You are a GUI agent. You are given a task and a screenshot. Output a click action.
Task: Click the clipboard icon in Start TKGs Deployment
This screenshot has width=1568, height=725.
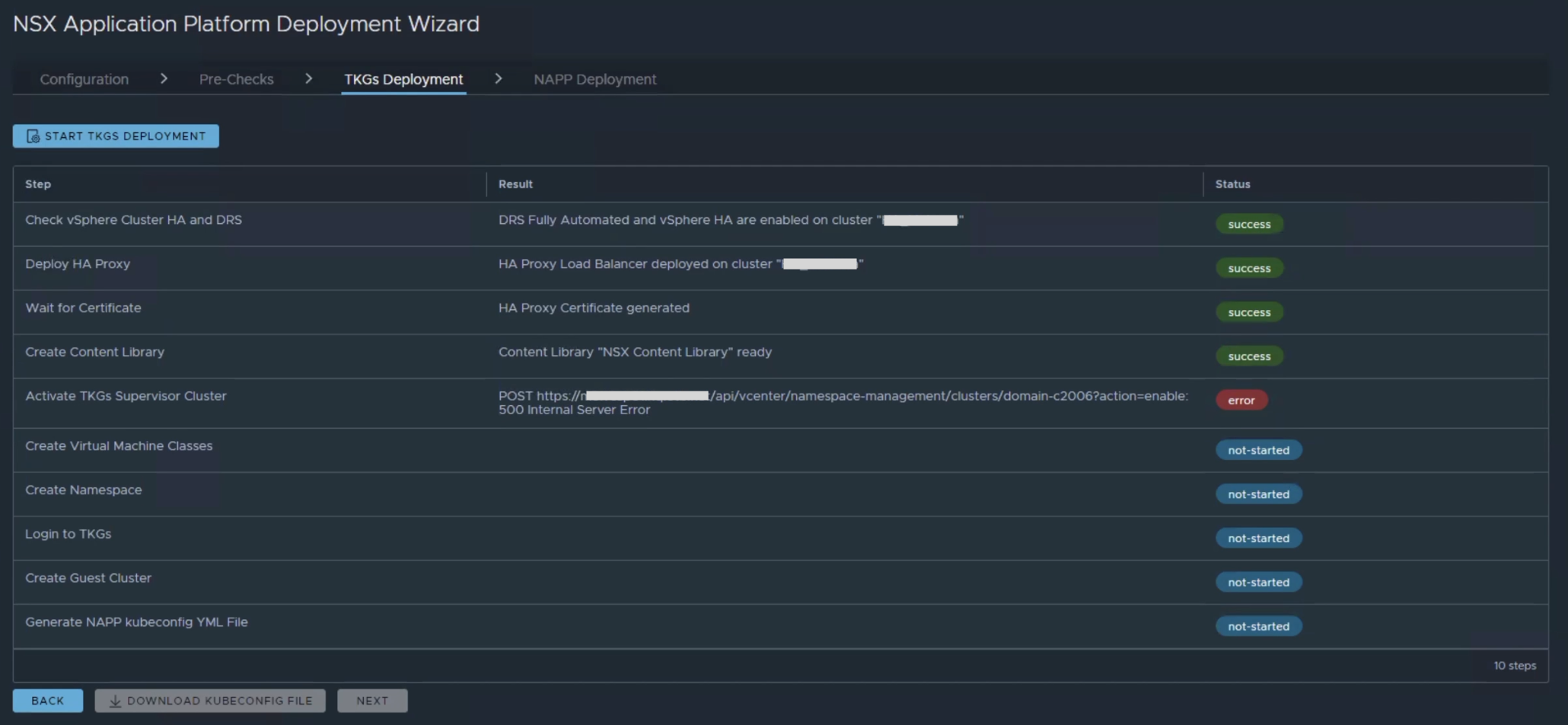point(33,136)
